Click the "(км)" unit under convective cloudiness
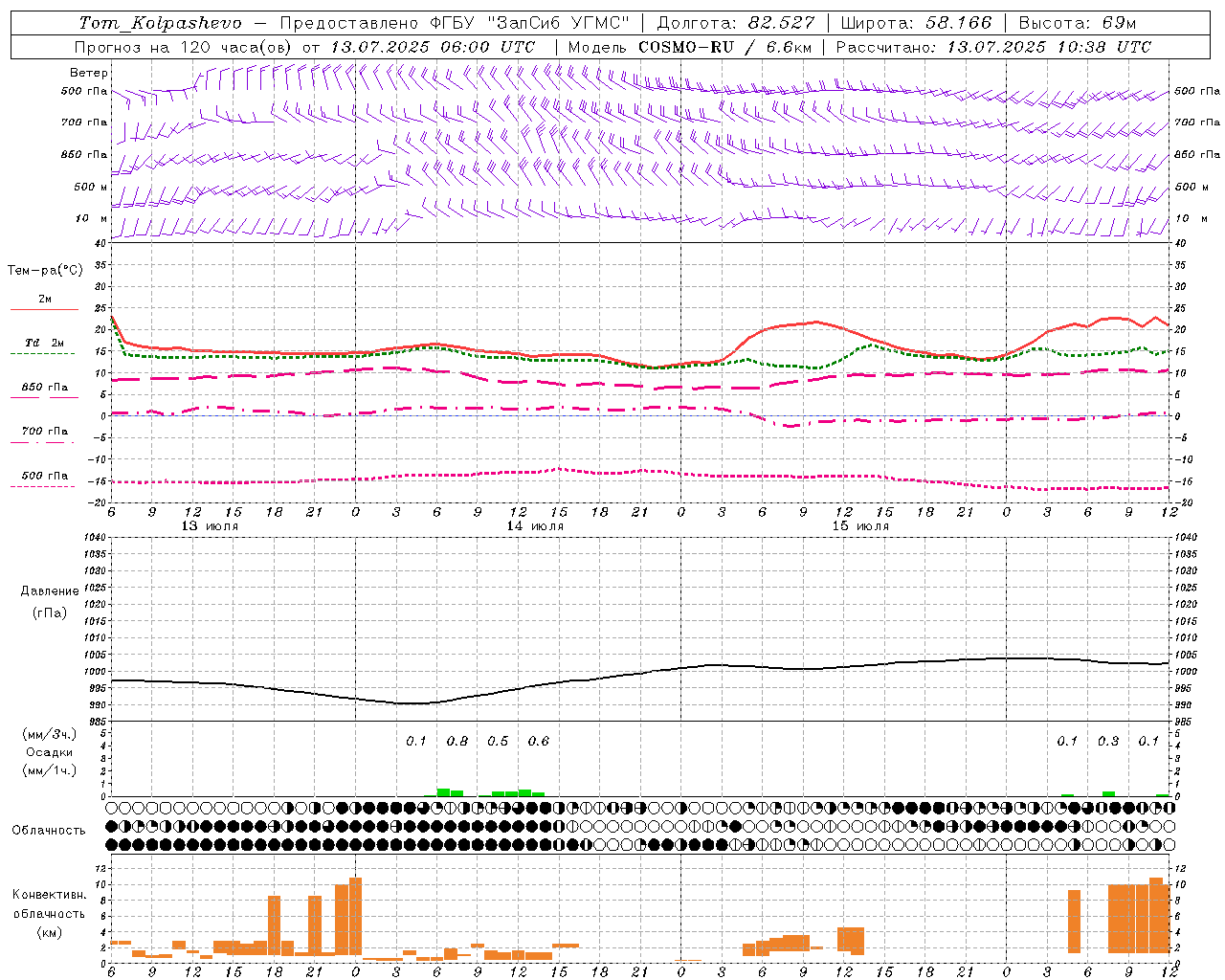 pos(50,933)
